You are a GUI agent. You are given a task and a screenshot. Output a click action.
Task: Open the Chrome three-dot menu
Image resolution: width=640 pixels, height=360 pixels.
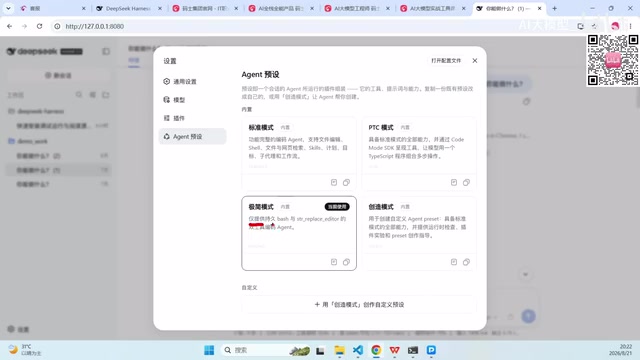tap(631, 26)
